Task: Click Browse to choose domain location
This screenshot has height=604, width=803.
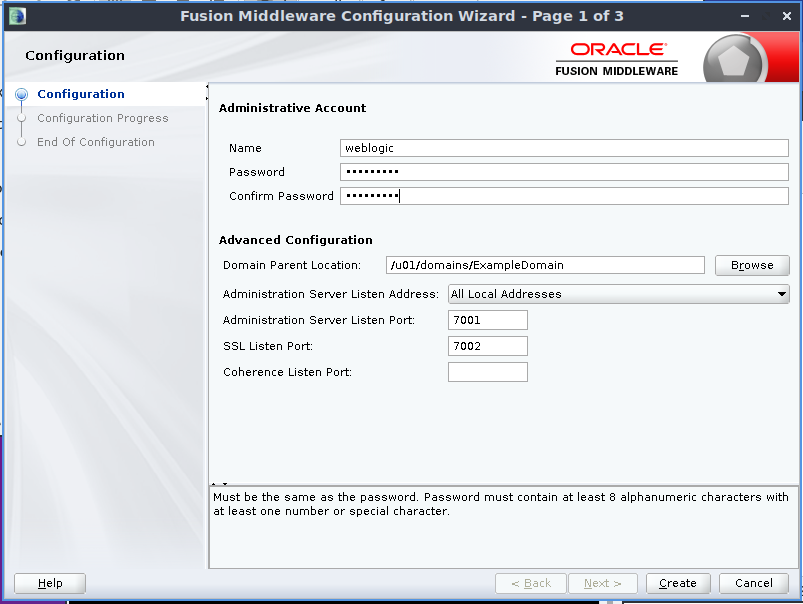Action: tap(752, 265)
